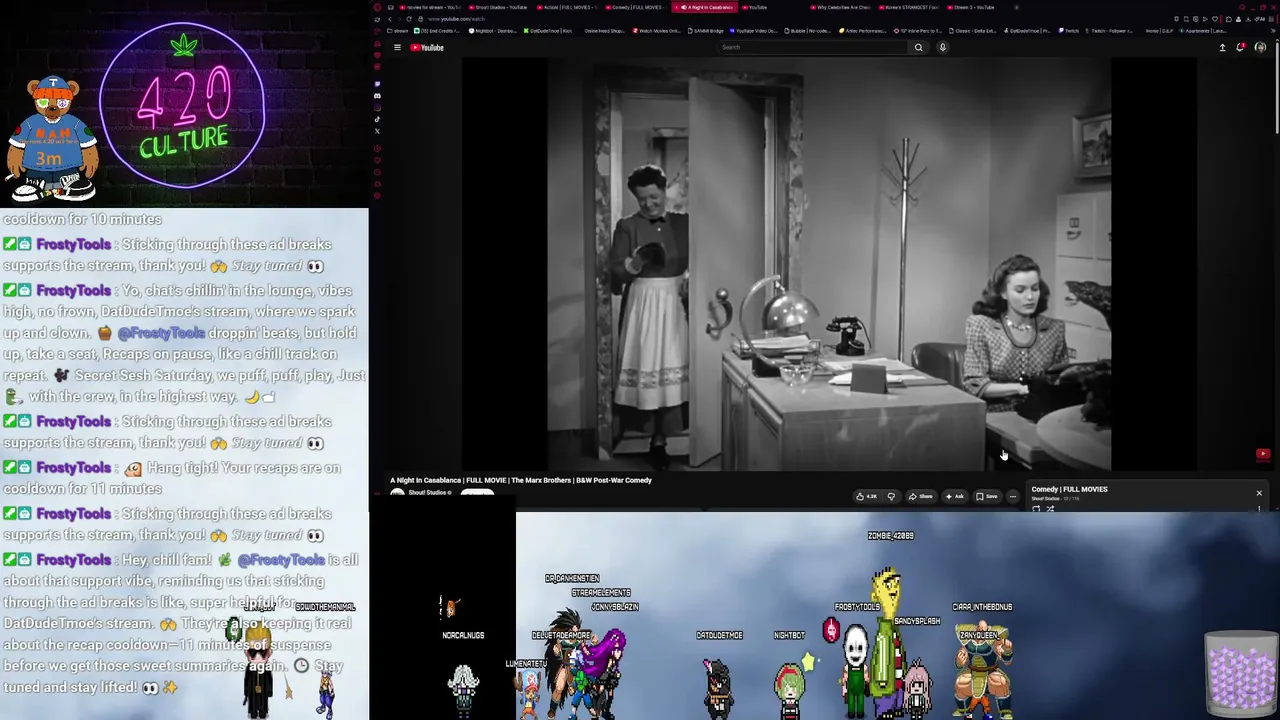The height and width of the screenshot is (720, 1280).
Task: Open the X icon in browser sidebar
Action: pyautogui.click(x=377, y=131)
